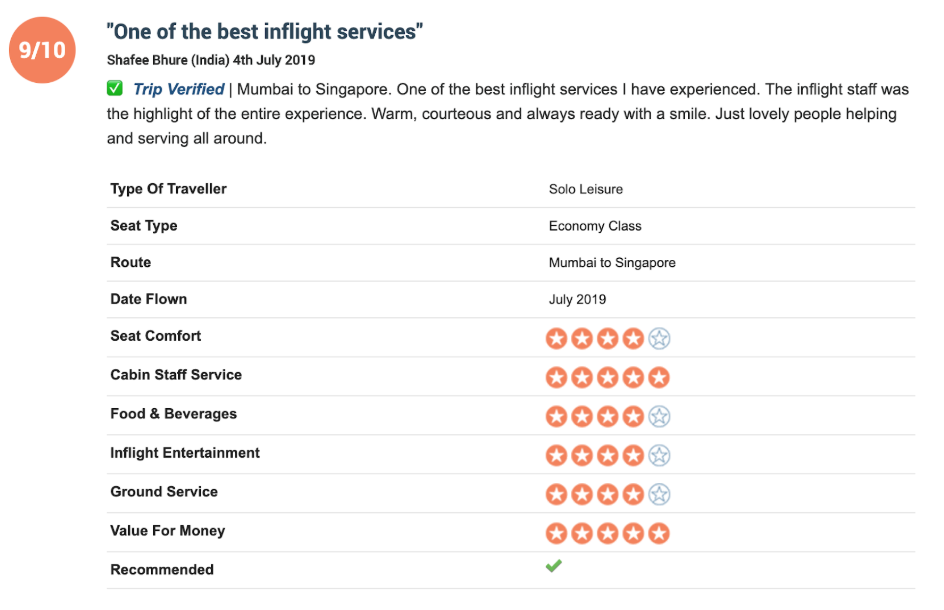
Task: Click the 9/10 rating badge
Action: coord(42,50)
